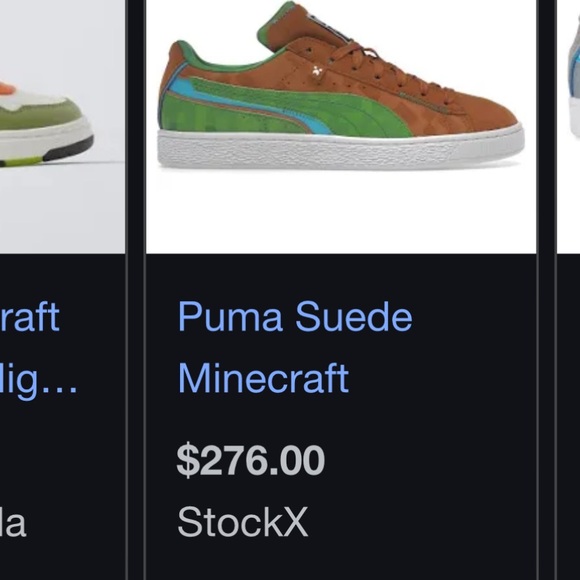The image size is (580, 580).
Task: Click the green heel tab of the Puma shoe
Action: (x=184, y=51)
